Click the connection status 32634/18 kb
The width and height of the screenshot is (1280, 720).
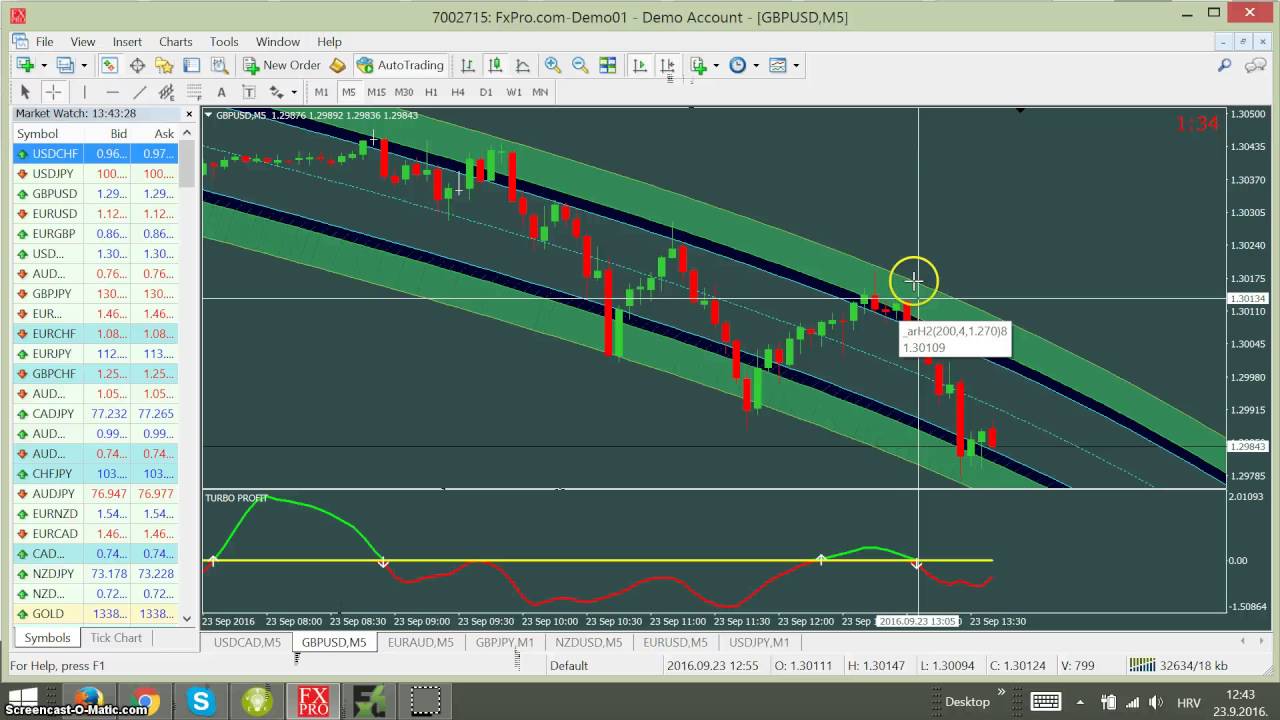(x=1178, y=665)
